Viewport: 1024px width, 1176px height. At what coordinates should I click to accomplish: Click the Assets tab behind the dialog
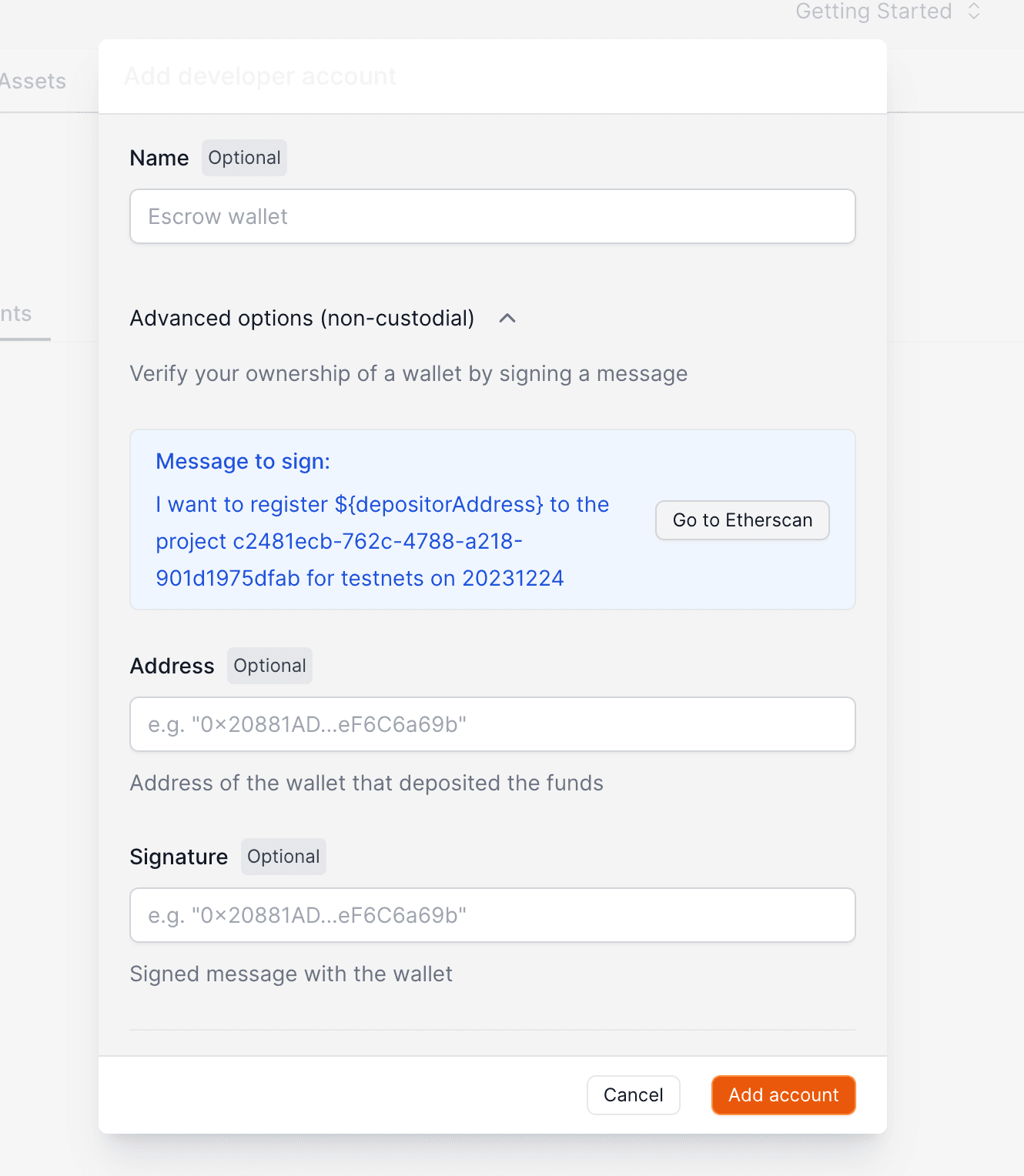pyautogui.click(x=33, y=81)
